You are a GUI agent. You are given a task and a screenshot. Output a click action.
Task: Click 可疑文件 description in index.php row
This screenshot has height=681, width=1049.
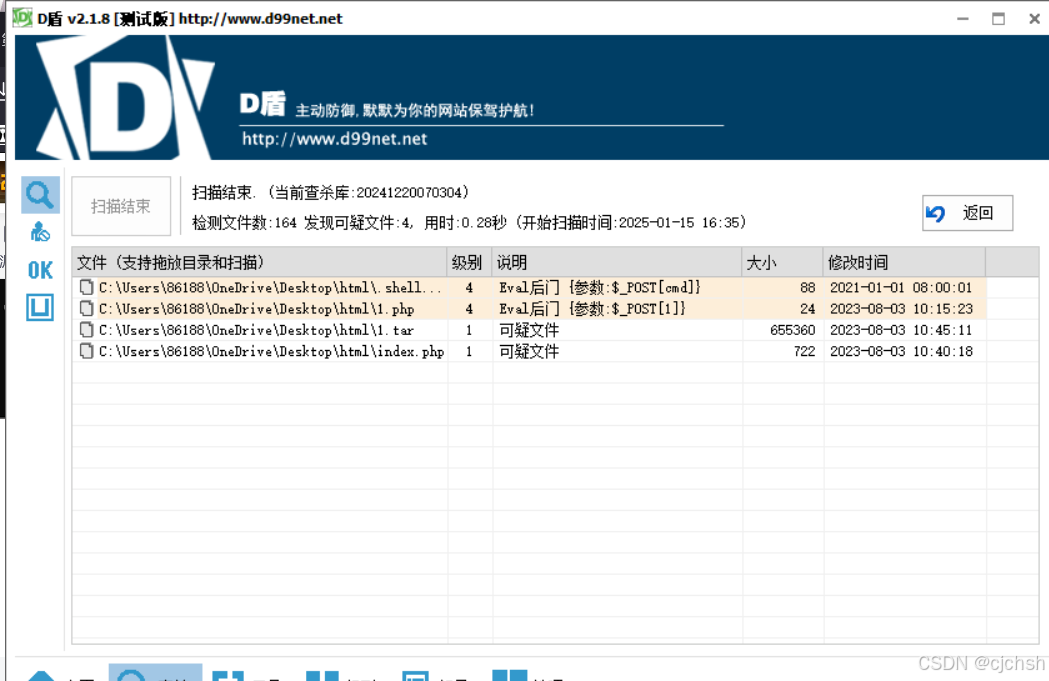point(529,352)
